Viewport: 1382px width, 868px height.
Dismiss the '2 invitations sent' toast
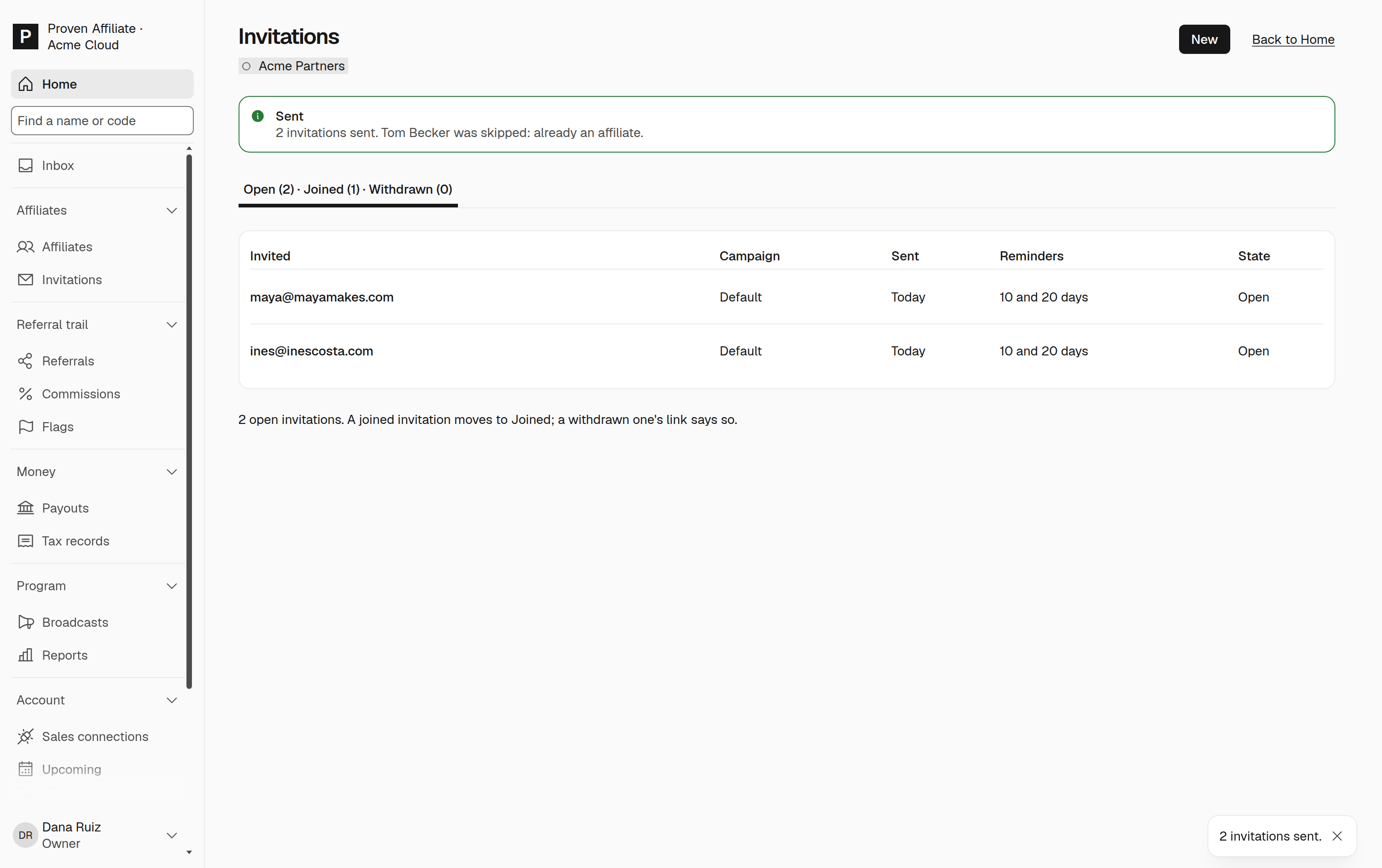[1337, 836]
